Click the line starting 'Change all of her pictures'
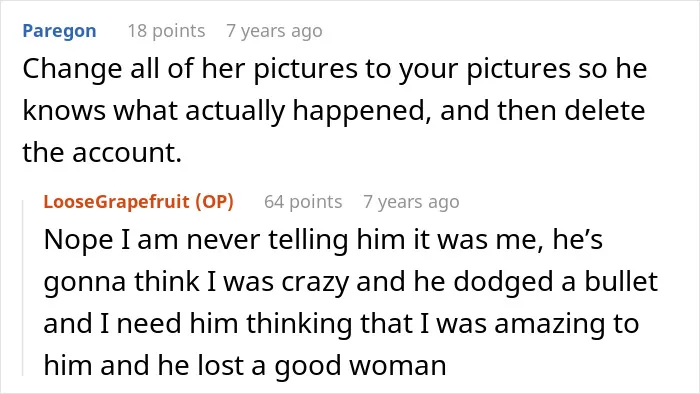 (x=335, y=69)
